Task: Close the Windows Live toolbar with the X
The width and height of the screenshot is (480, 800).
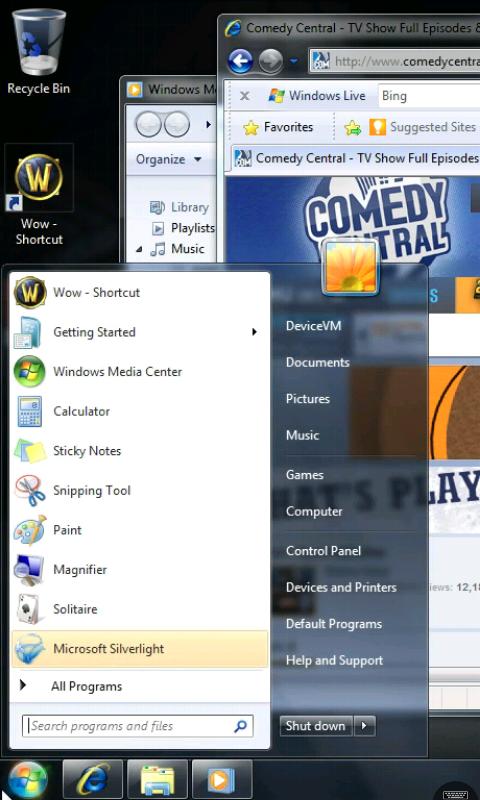Action: 245,95
